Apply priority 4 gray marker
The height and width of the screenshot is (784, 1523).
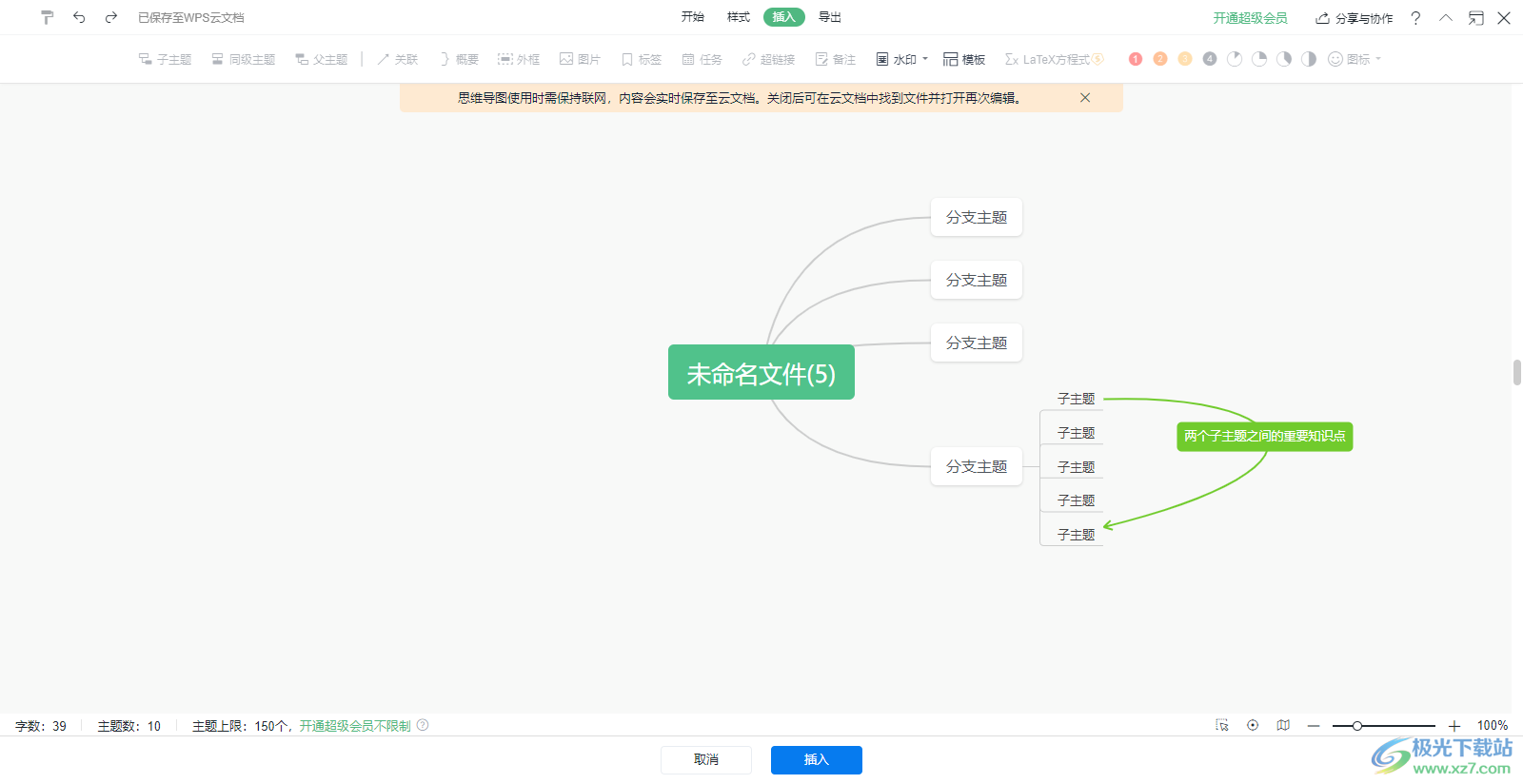click(1210, 59)
